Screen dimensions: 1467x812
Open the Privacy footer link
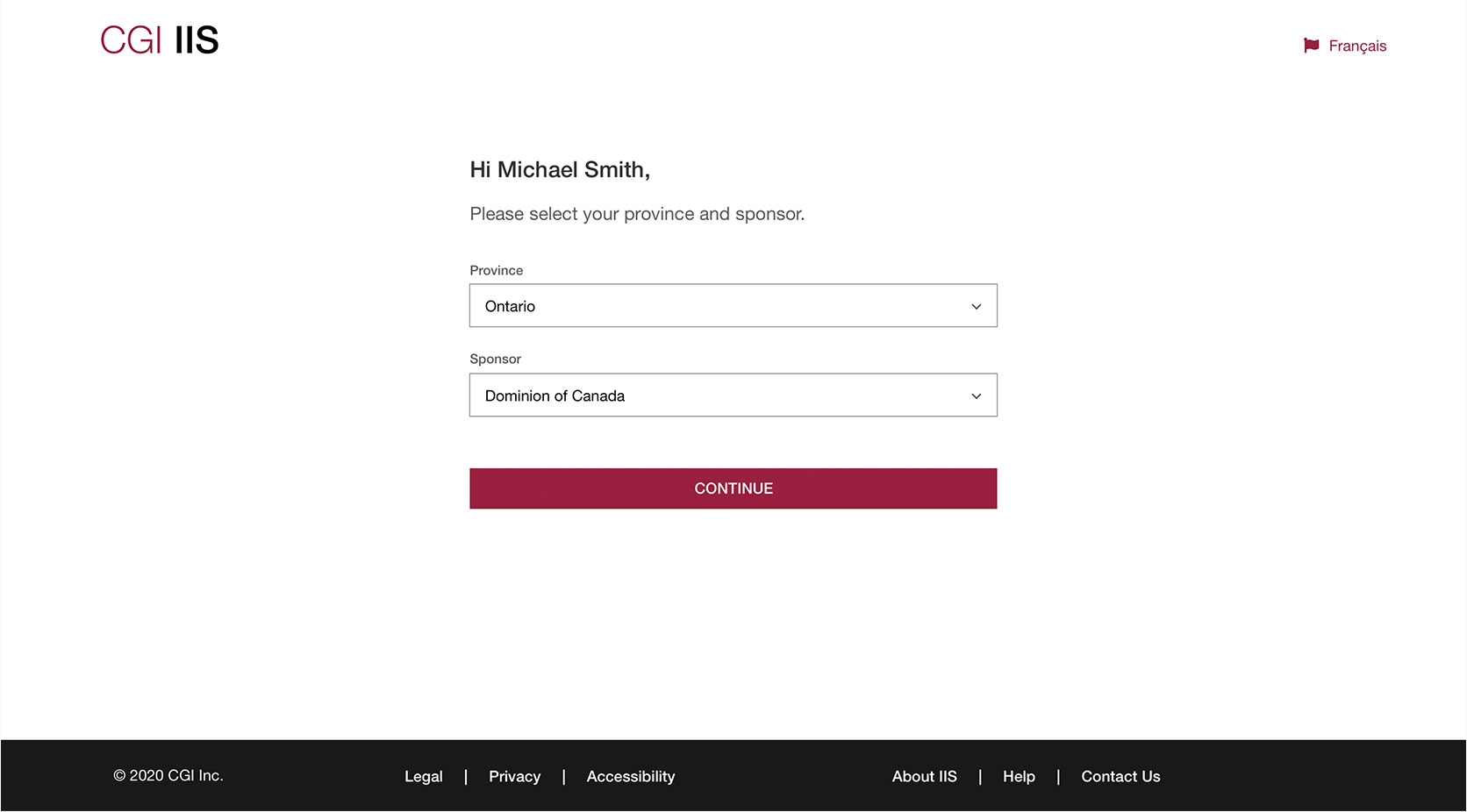click(514, 776)
